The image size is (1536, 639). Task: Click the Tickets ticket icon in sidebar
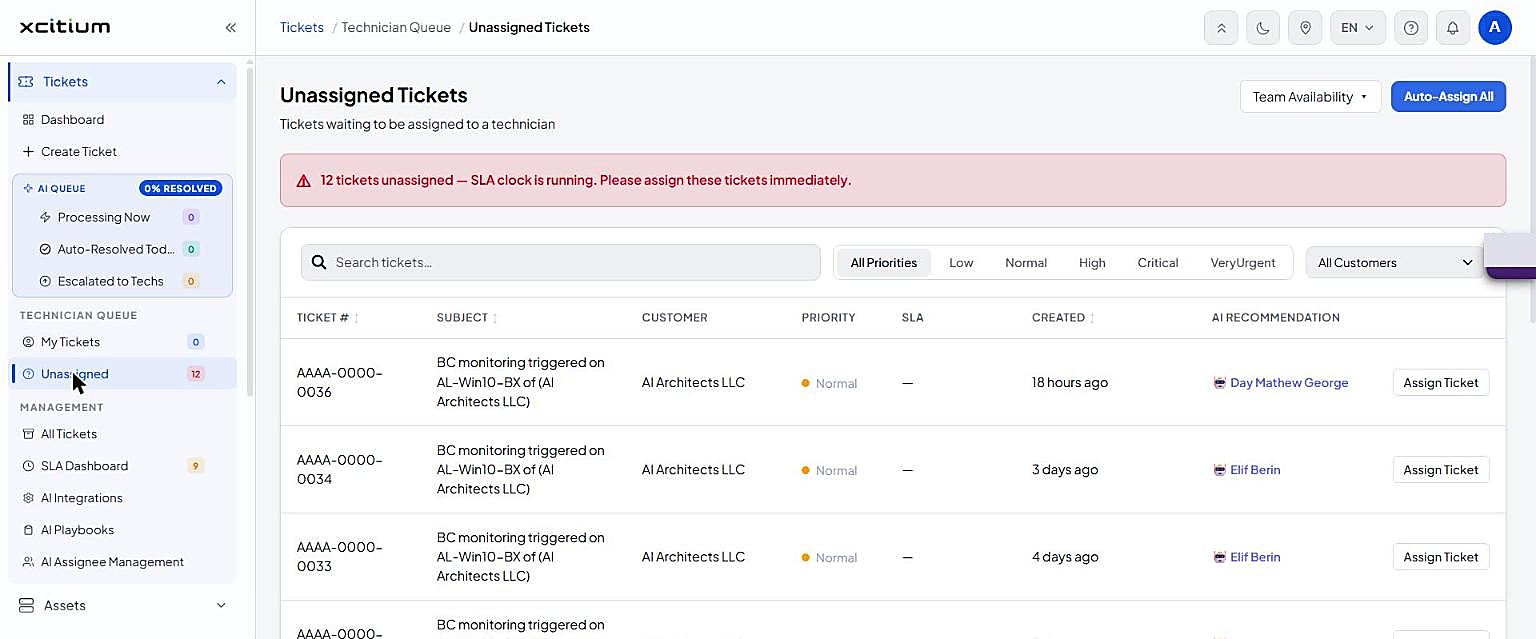click(x=26, y=82)
